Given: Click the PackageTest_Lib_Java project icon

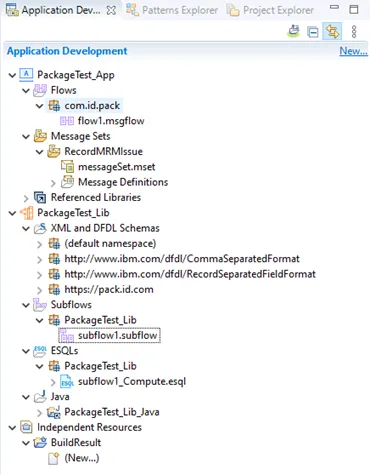Looking at the screenshot, I should [54, 412].
